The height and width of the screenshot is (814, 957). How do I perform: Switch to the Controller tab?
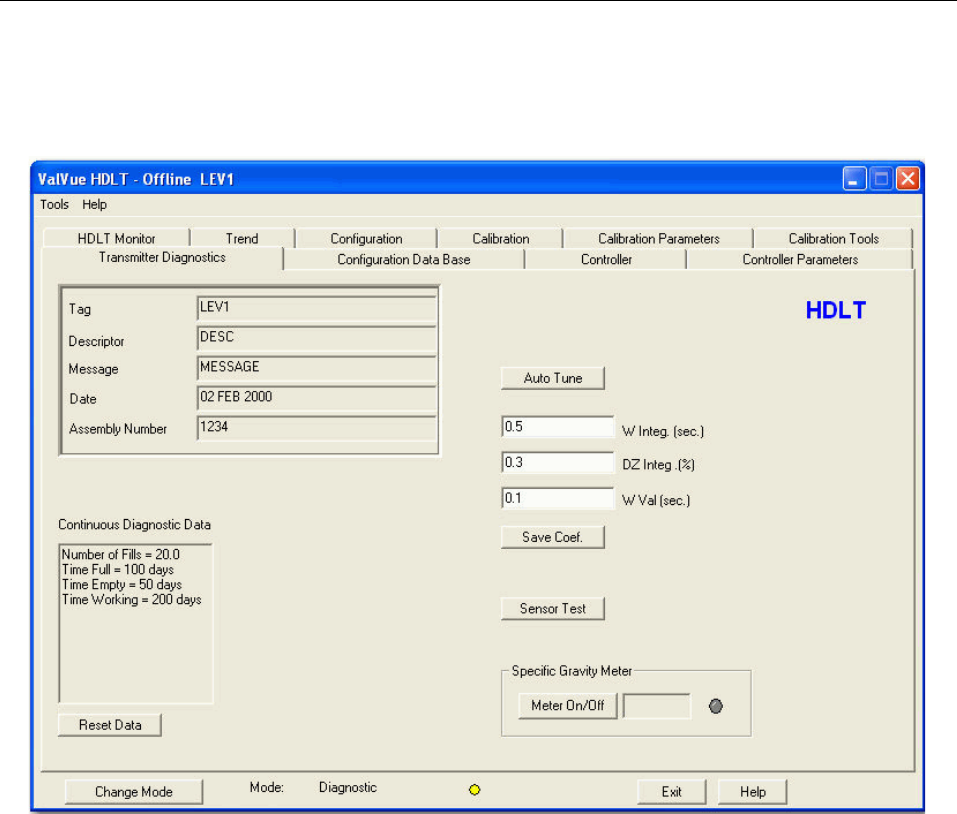[x=606, y=259]
